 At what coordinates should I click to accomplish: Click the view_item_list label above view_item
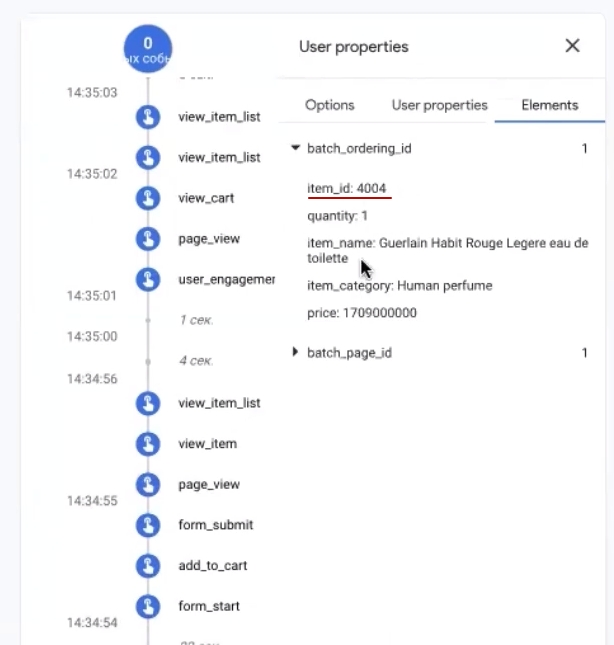[x=219, y=403]
